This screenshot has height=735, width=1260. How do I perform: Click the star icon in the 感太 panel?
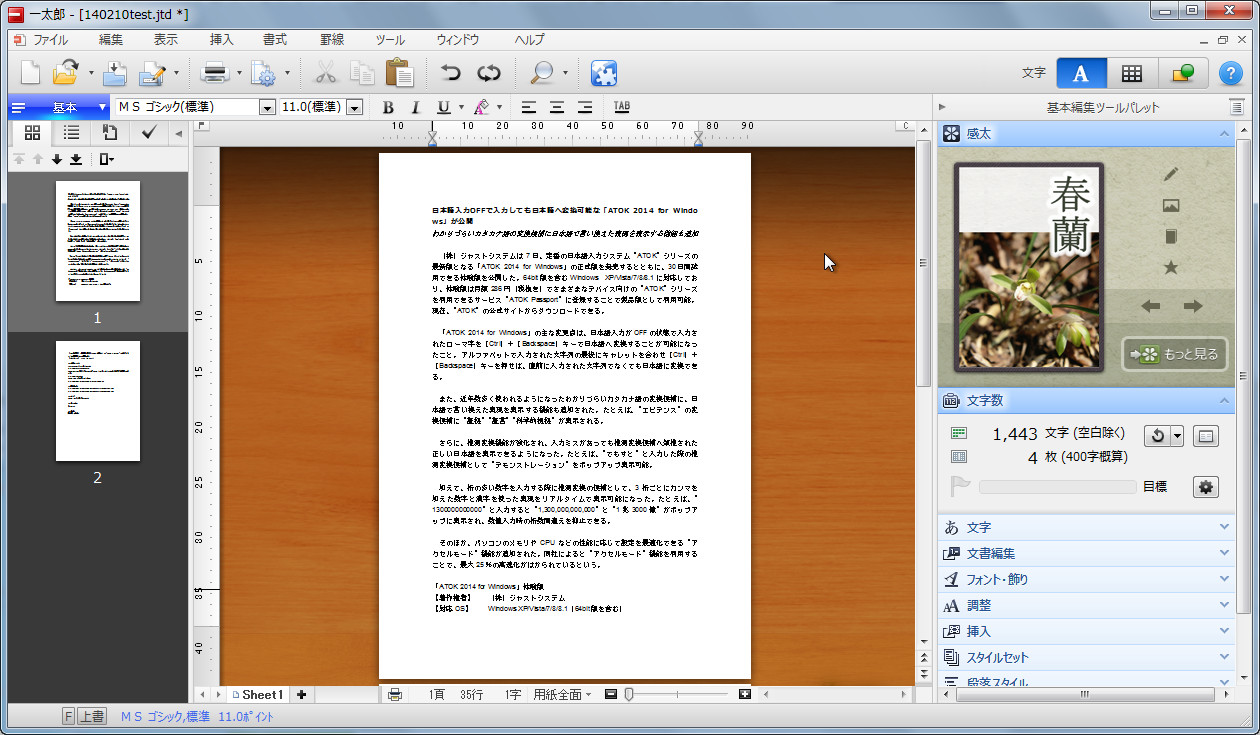[x=1170, y=268]
